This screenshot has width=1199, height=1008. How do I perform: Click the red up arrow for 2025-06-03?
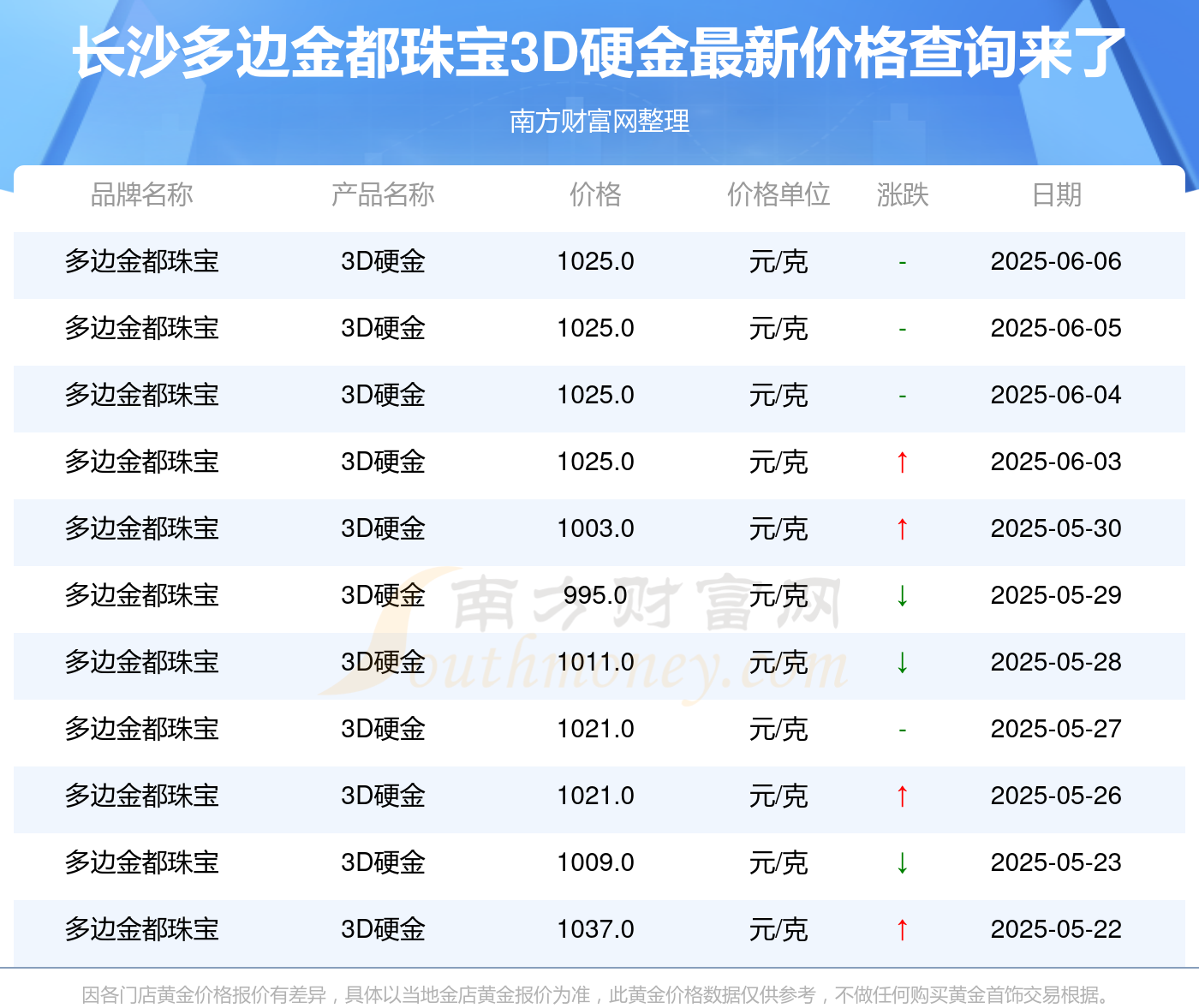[x=902, y=462]
